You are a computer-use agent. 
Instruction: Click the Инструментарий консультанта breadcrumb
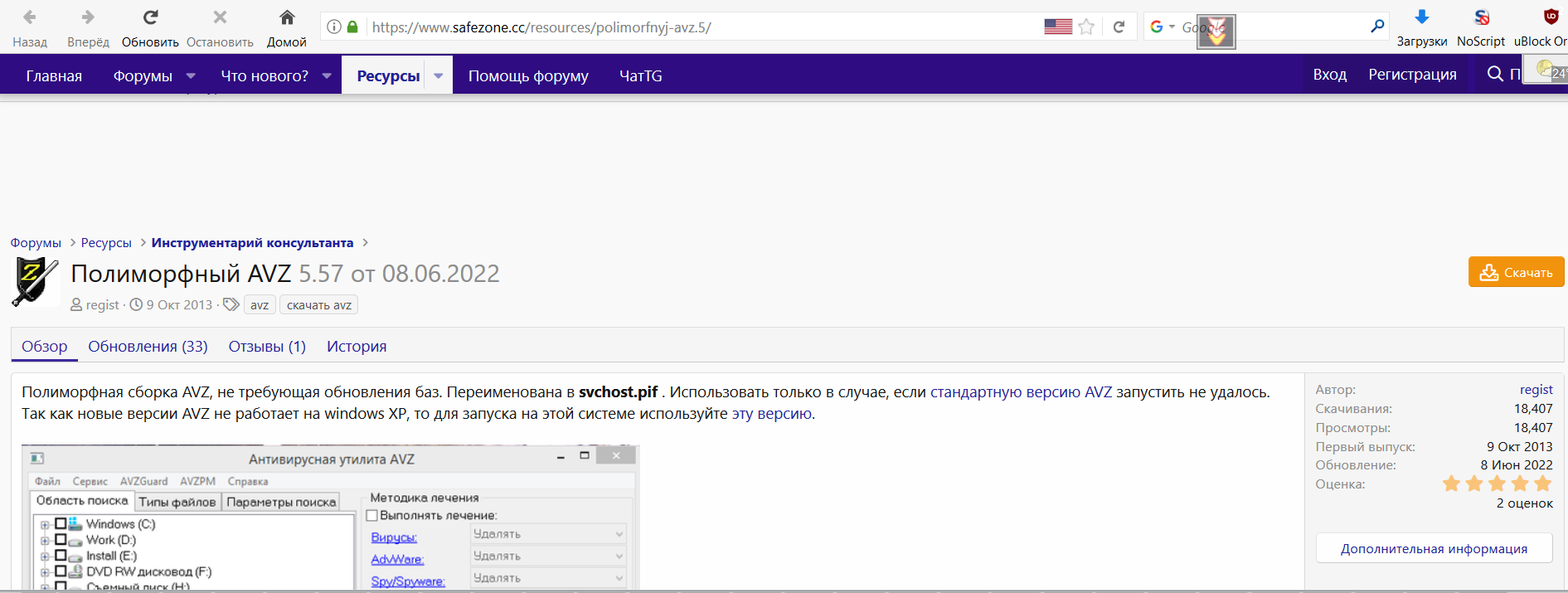coord(252,243)
